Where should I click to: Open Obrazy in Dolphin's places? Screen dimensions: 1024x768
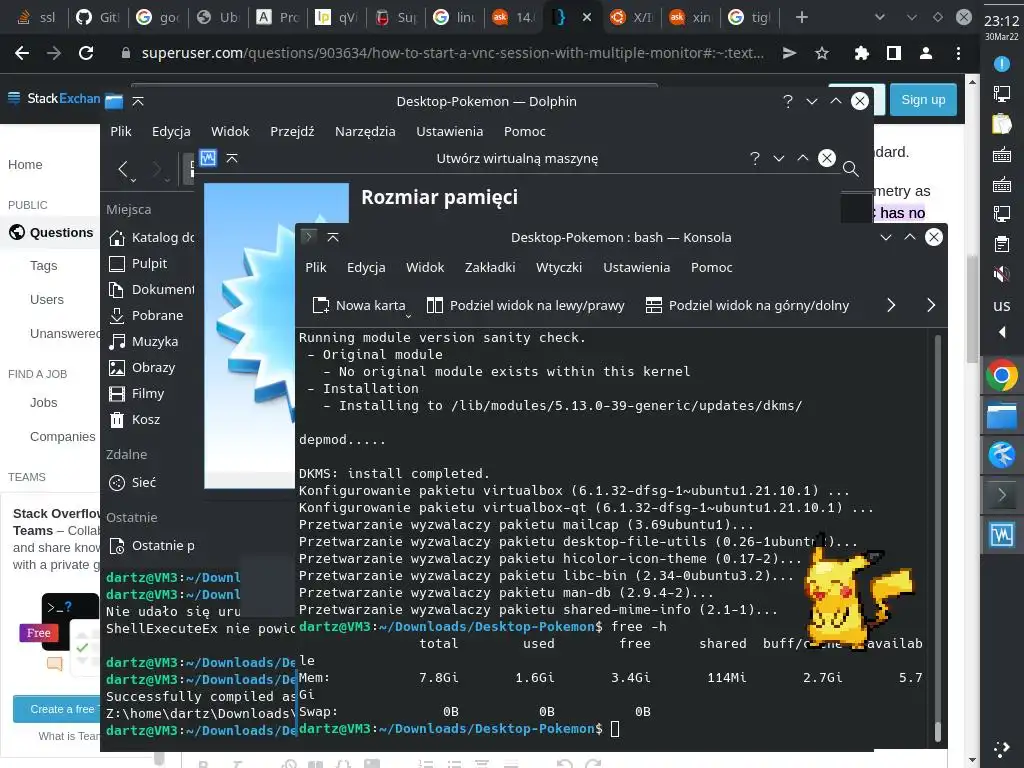click(151, 368)
